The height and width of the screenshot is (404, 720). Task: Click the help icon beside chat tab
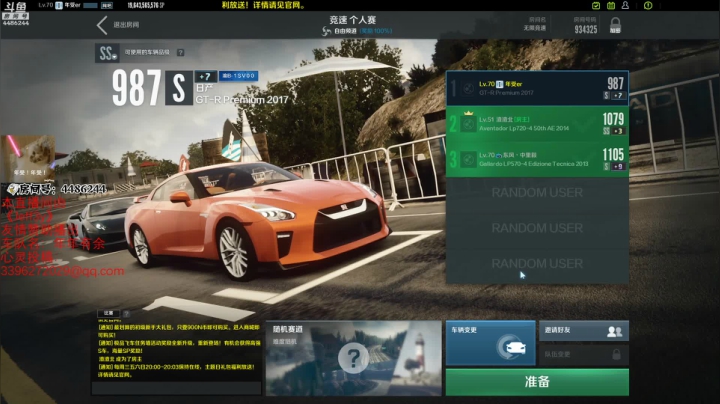(x=126, y=314)
